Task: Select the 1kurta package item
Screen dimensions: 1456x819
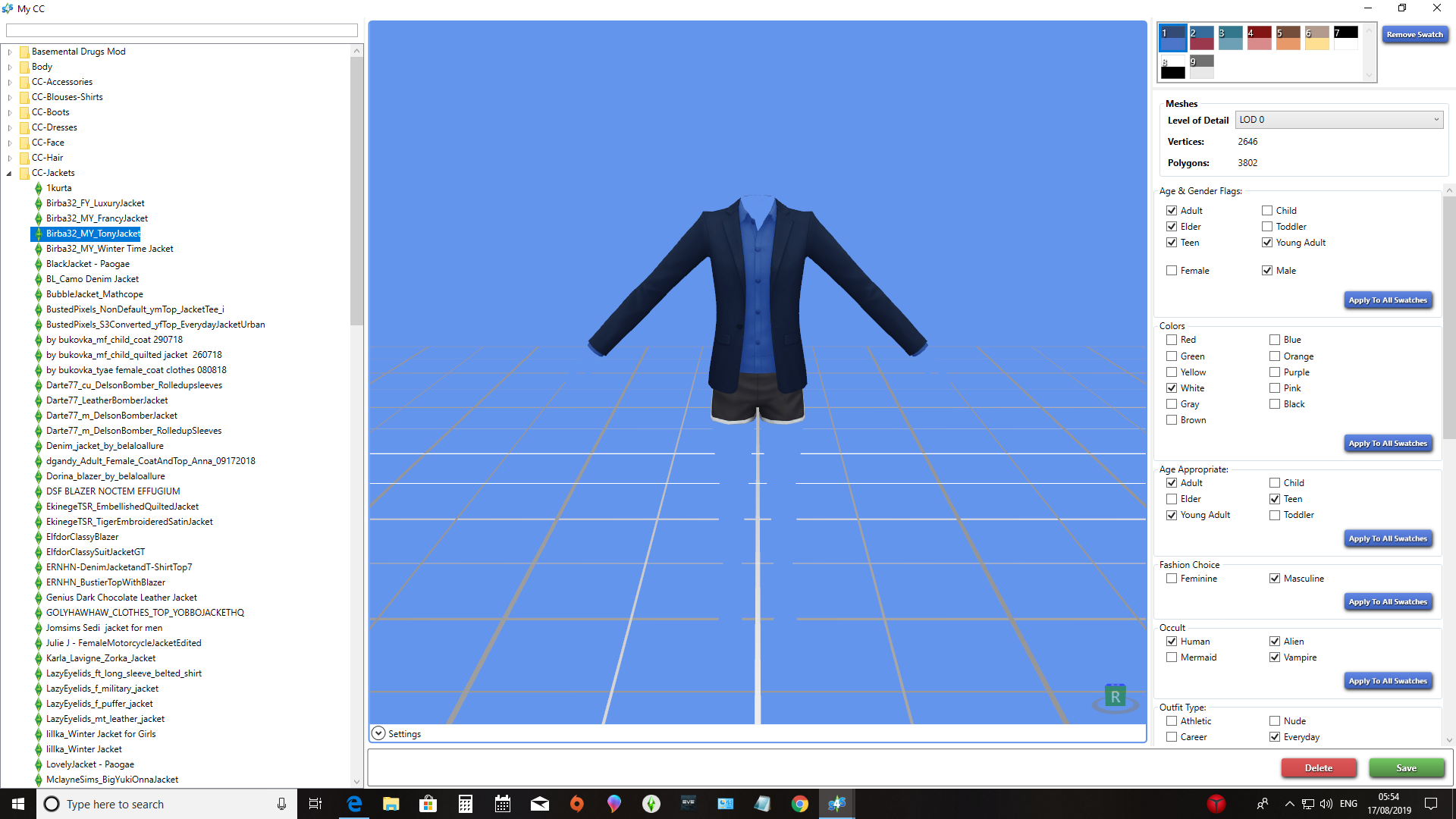Action: (x=58, y=188)
